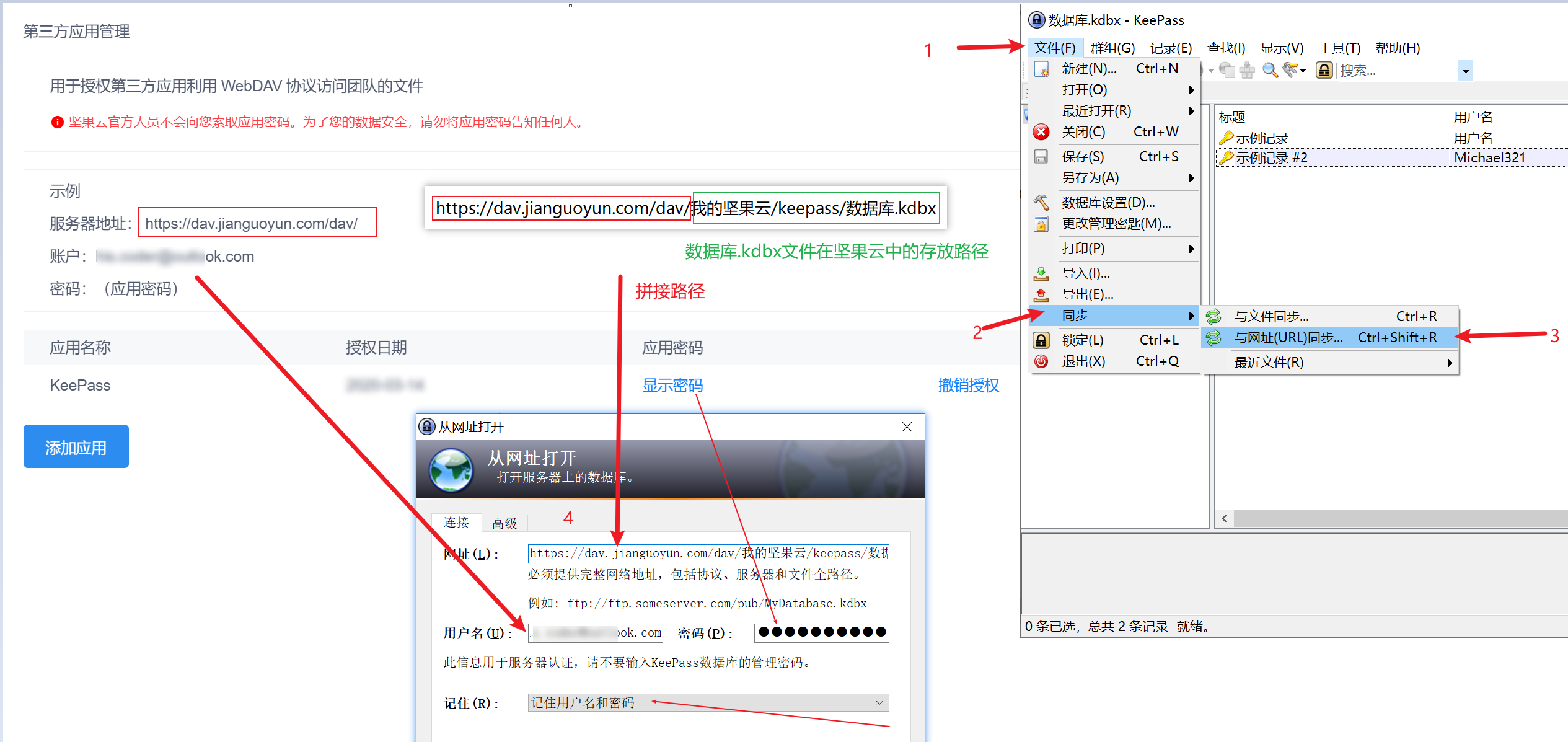Open the search box dropdown arrow
This screenshot has height=742, width=1568.
(x=1466, y=70)
